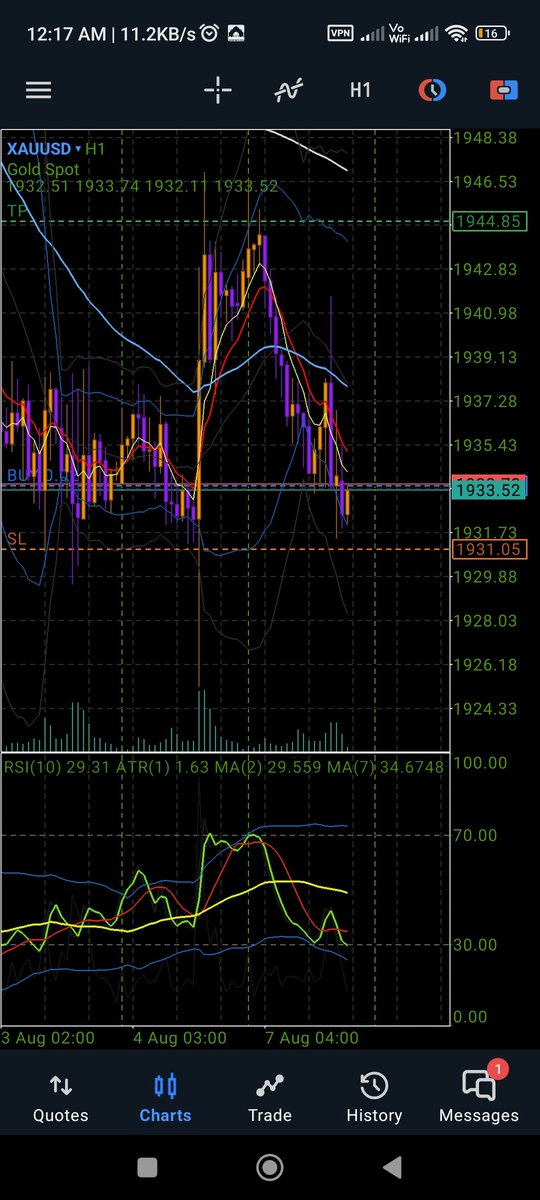Screen dimensions: 540x1200
Task: Tap the clock-shaped blue and red icon
Action: [x=431, y=90]
